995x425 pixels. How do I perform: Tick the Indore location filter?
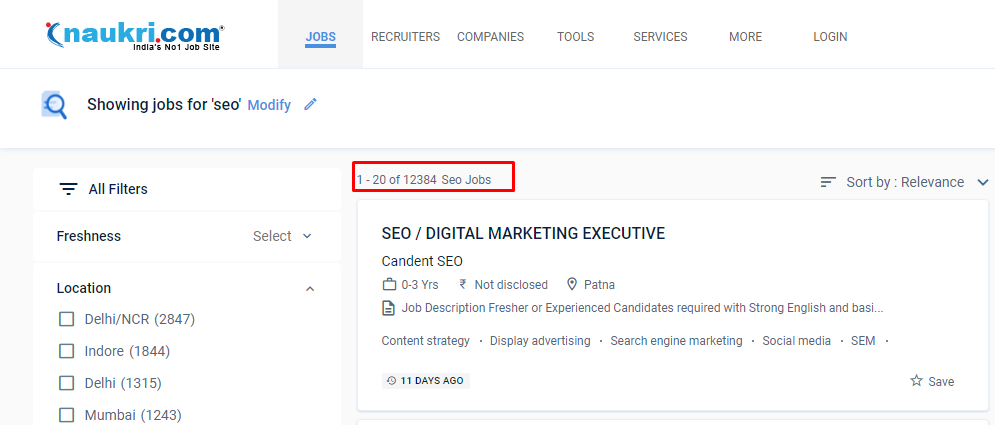pos(67,351)
